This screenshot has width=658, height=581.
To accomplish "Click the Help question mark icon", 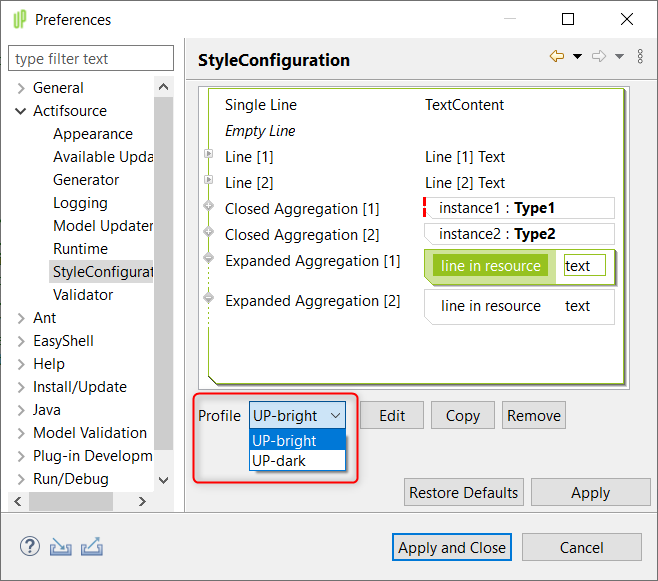I will 30,547.
